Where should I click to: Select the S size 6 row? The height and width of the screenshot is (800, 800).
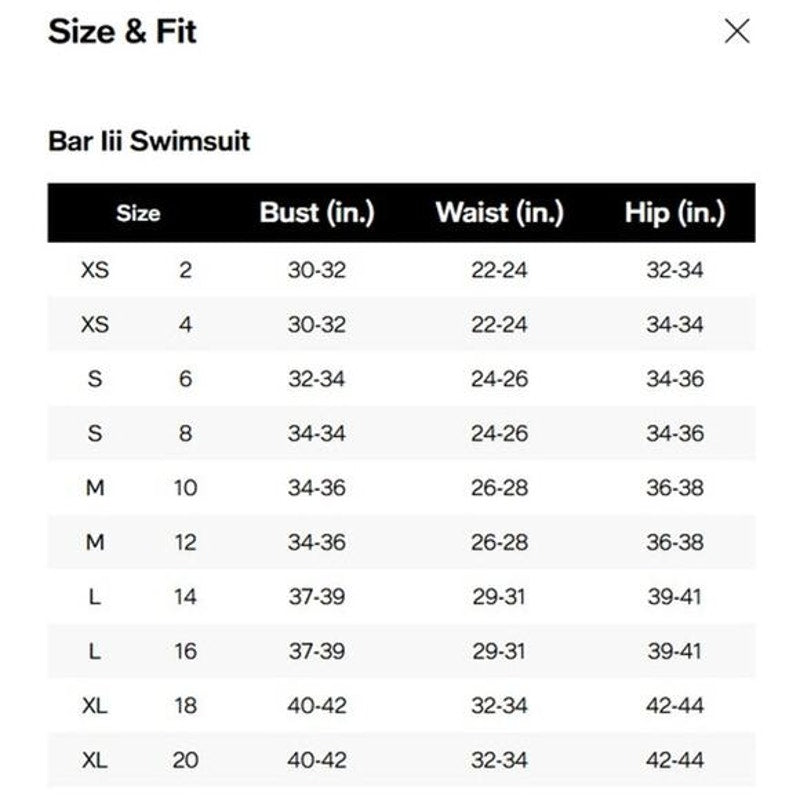tap(400, 379)
